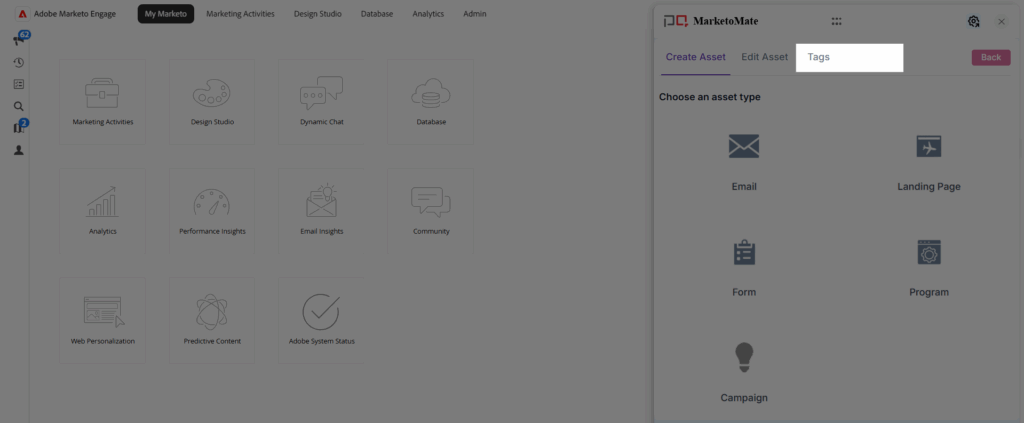Choose the Email asset type

click(x=743, y=147)
